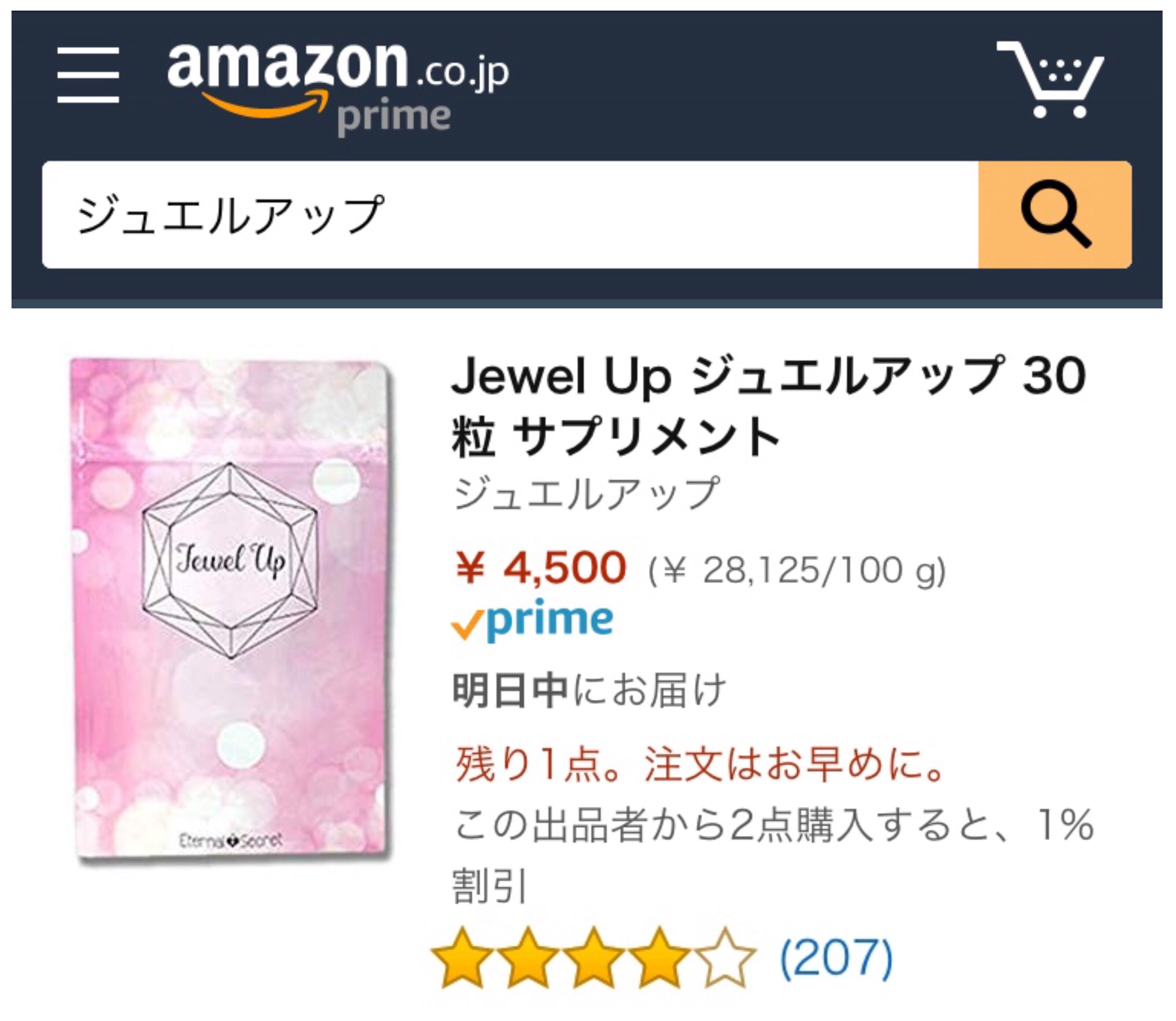The image size is (1176, 1021).
Task: Click the ジュエルアップ brand name
Action: (x=586, y=494)
